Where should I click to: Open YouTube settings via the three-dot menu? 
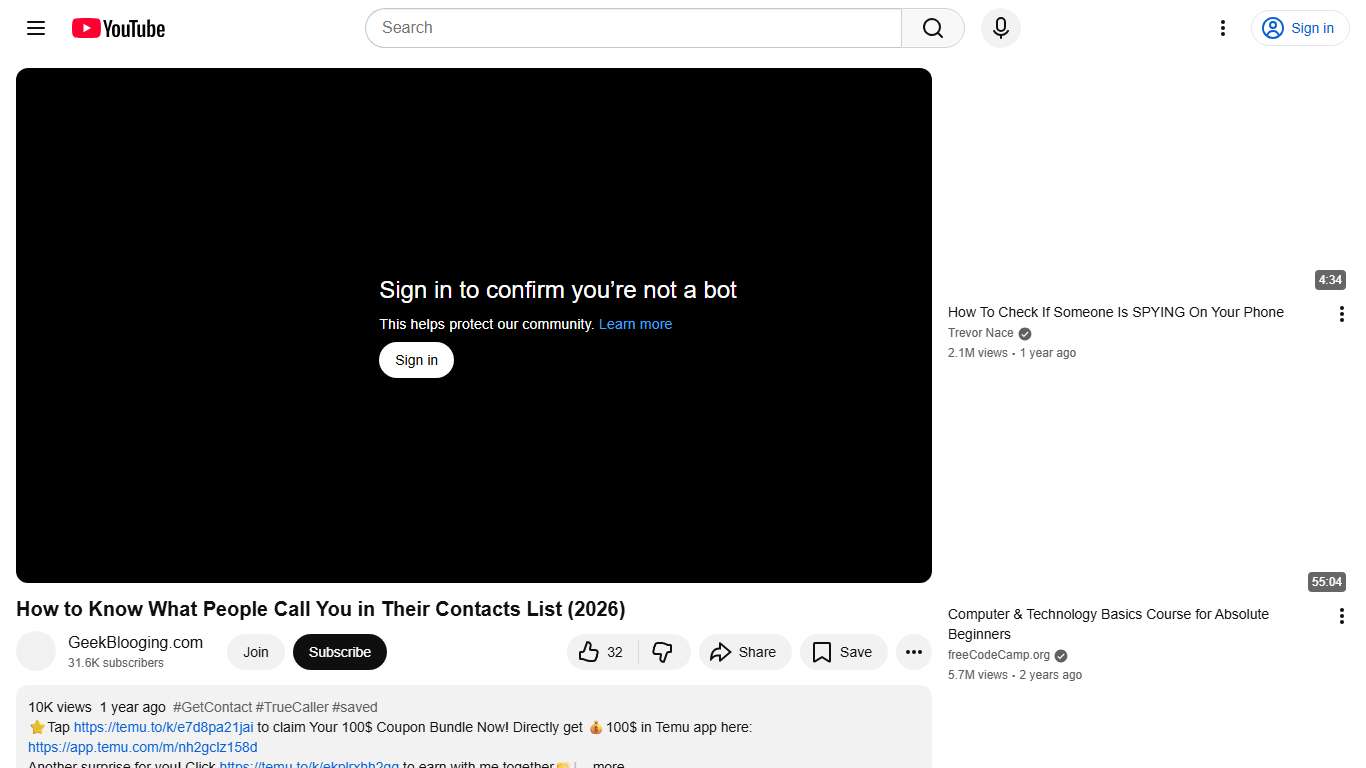1222,28
